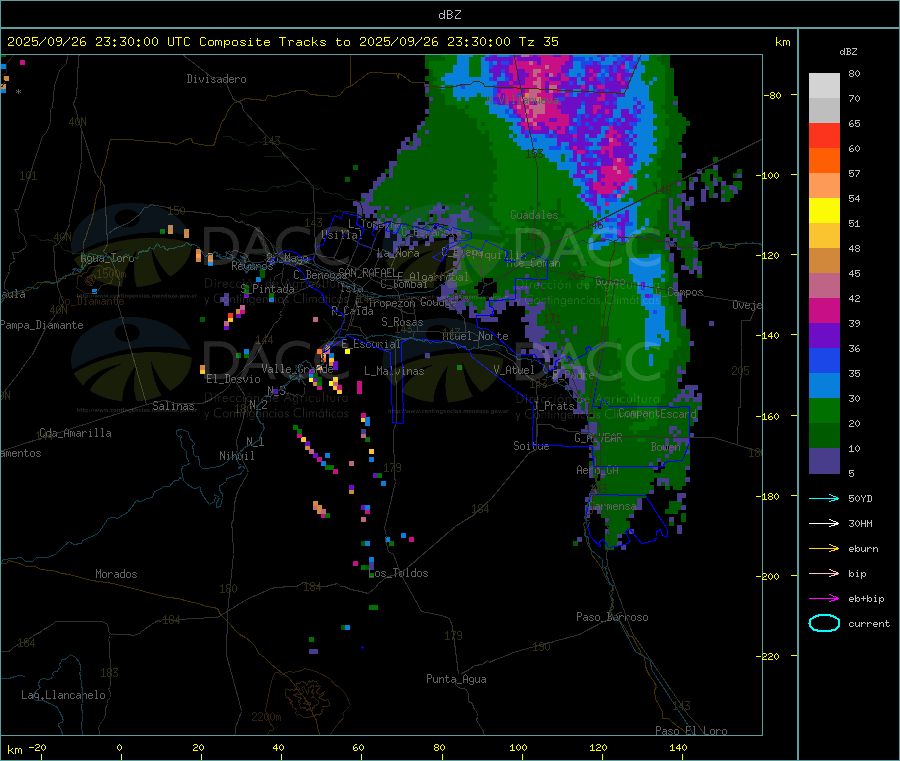This screenshot has height=761, width=900.
Task: Click the Nihuil place label
Action: click(236, 456)
